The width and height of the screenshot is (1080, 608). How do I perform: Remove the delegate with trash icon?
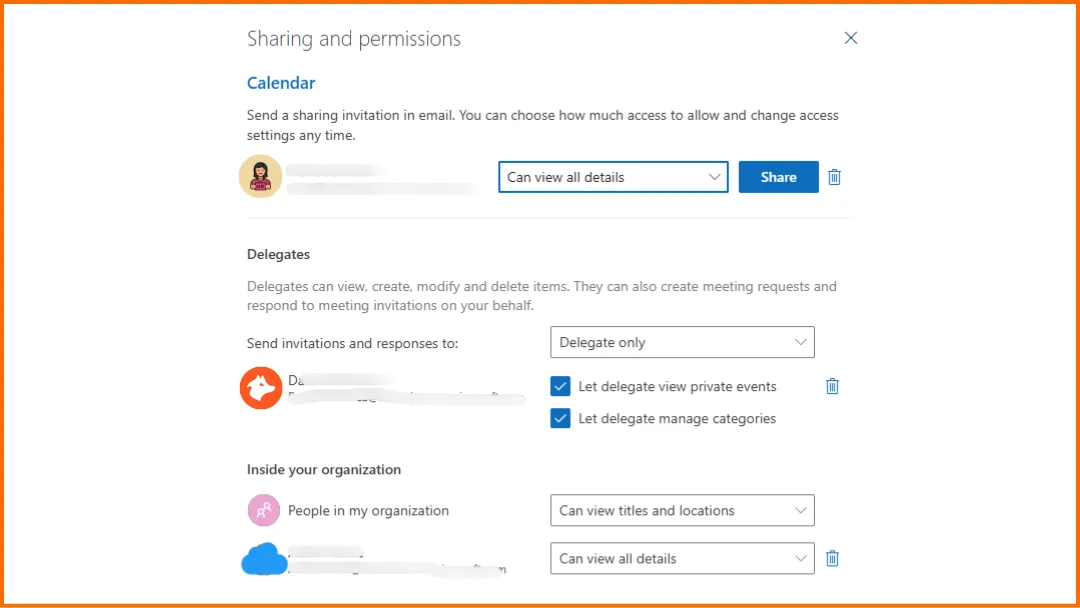tap(832, 386)
